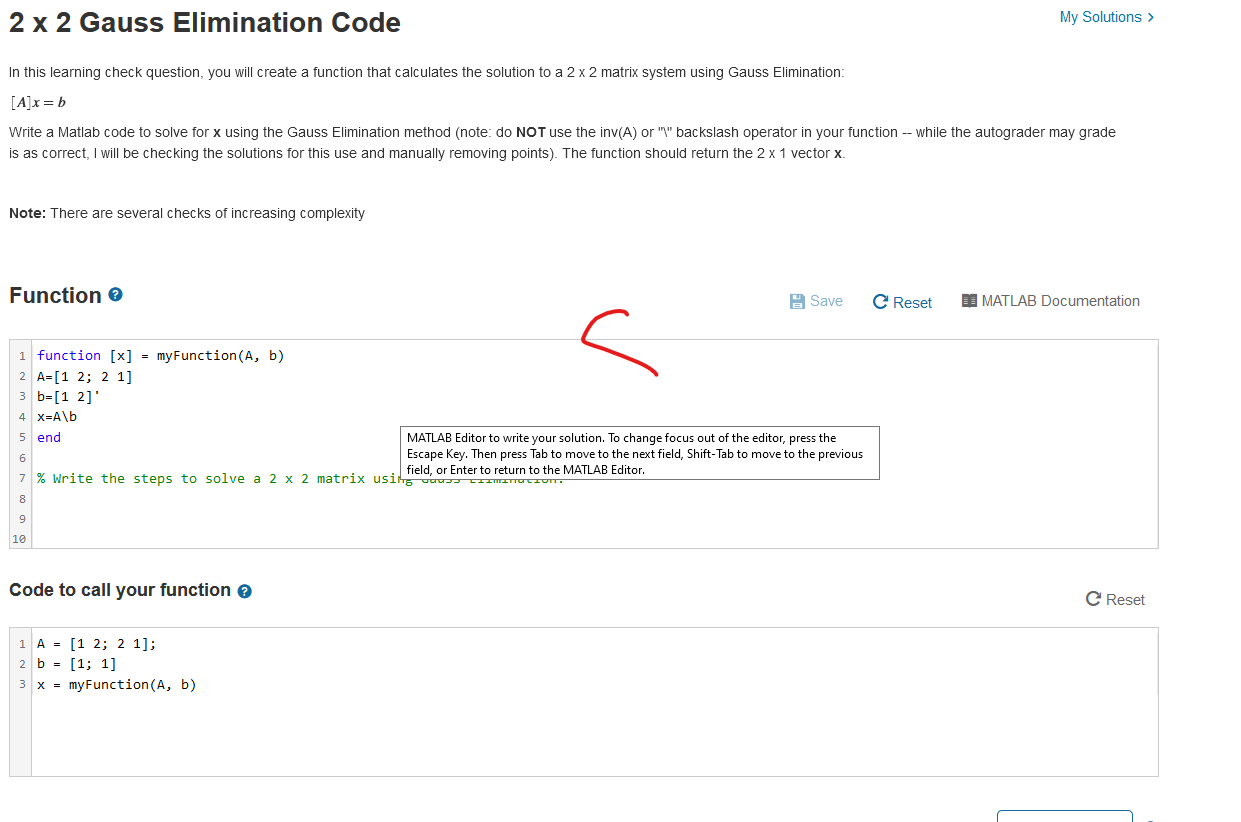Image resolution: width=1241 pixels, height=822 pixels.
Task: Click the refresh arrow of the lower Reset control
Action: coord(1092,599)
